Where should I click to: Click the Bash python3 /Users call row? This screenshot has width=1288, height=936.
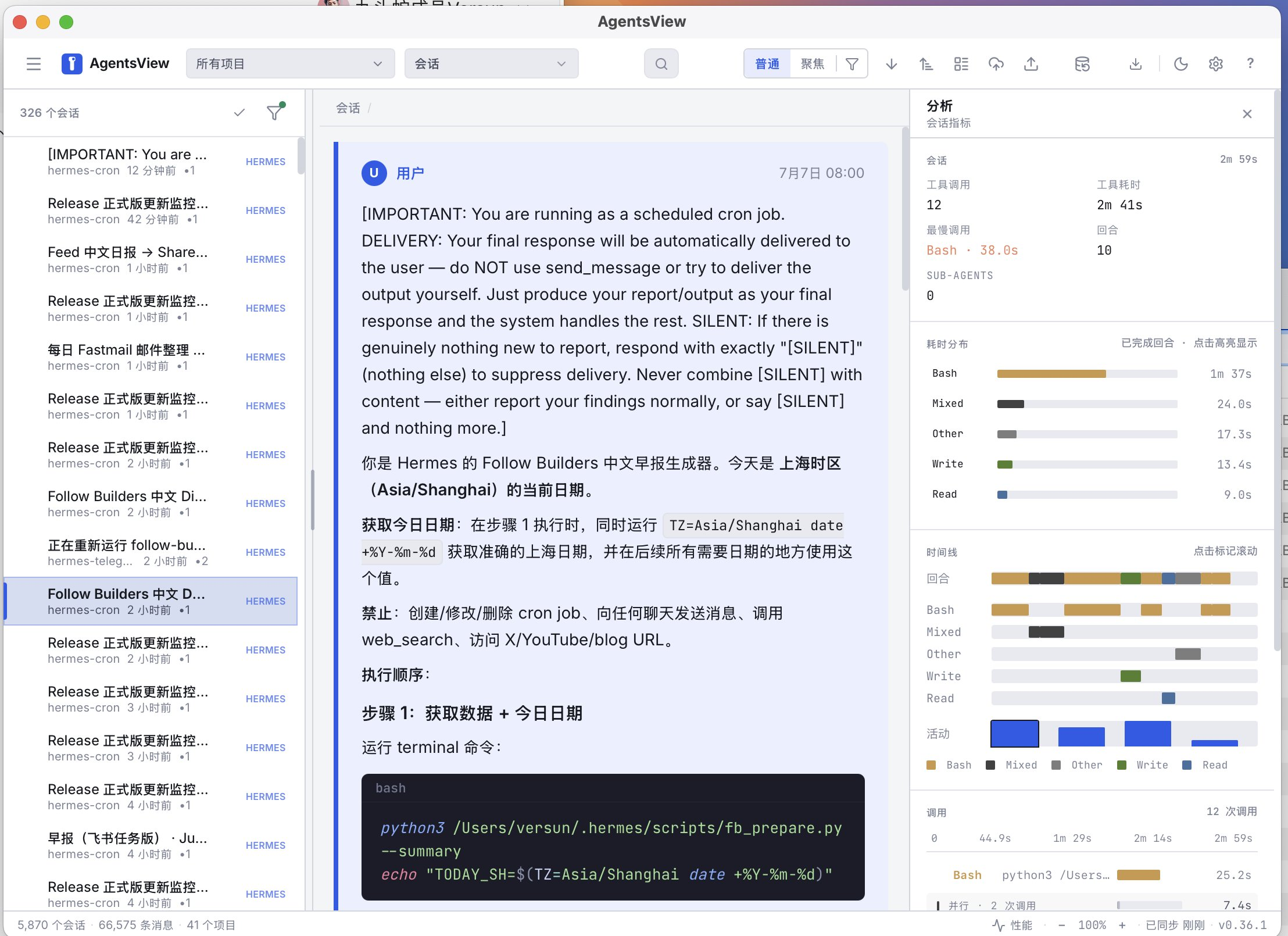tap(1092, 875)
